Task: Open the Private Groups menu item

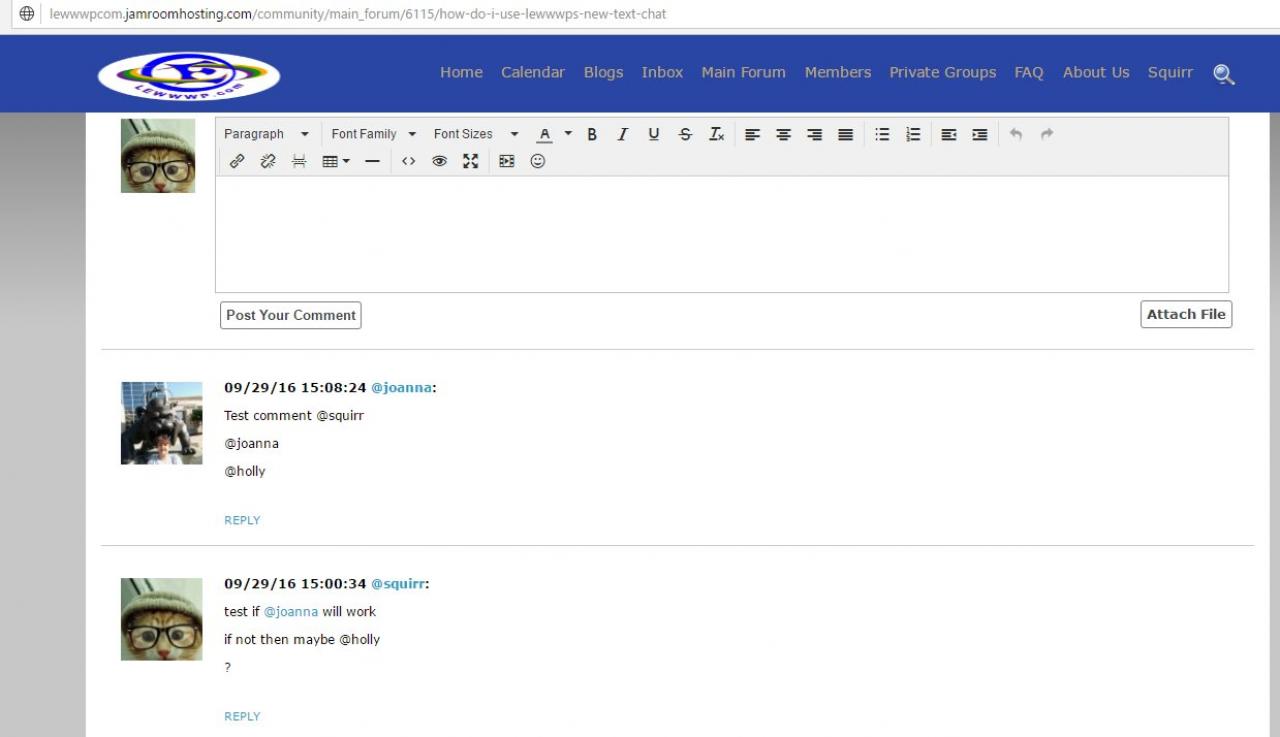Action: click(x=942, y=72)
